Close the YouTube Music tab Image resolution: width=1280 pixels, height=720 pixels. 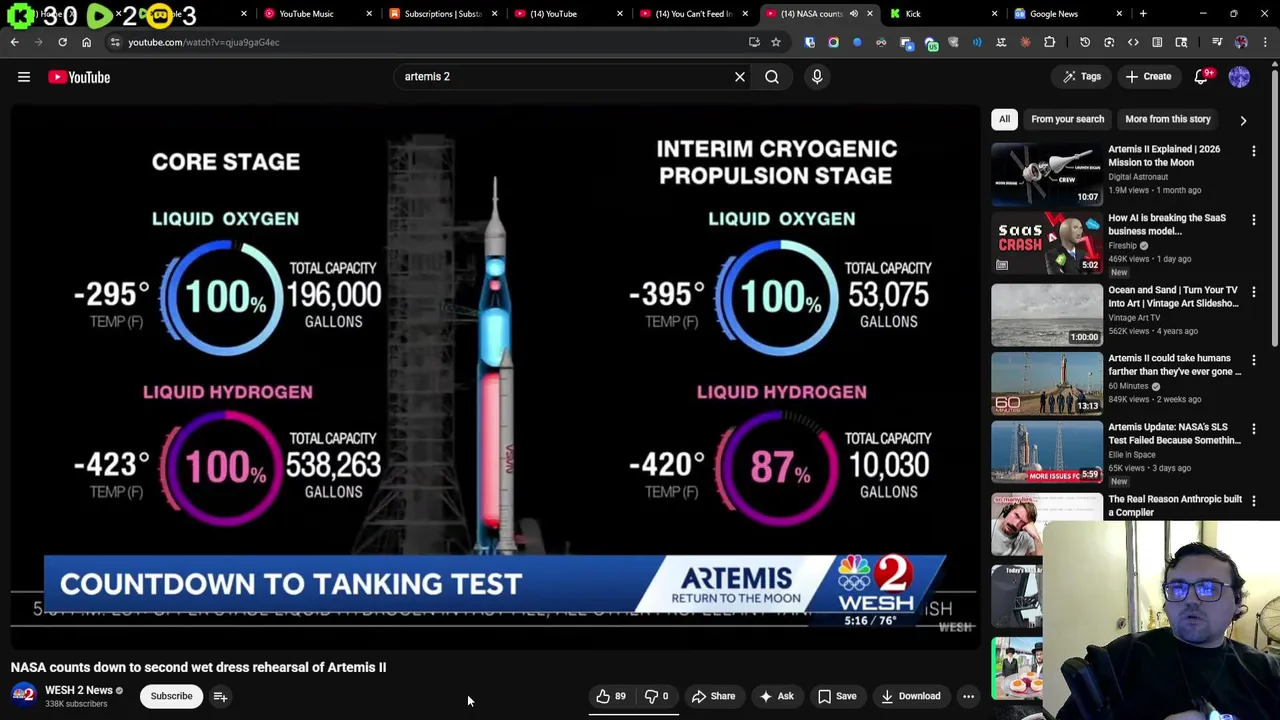pos(369,14)
